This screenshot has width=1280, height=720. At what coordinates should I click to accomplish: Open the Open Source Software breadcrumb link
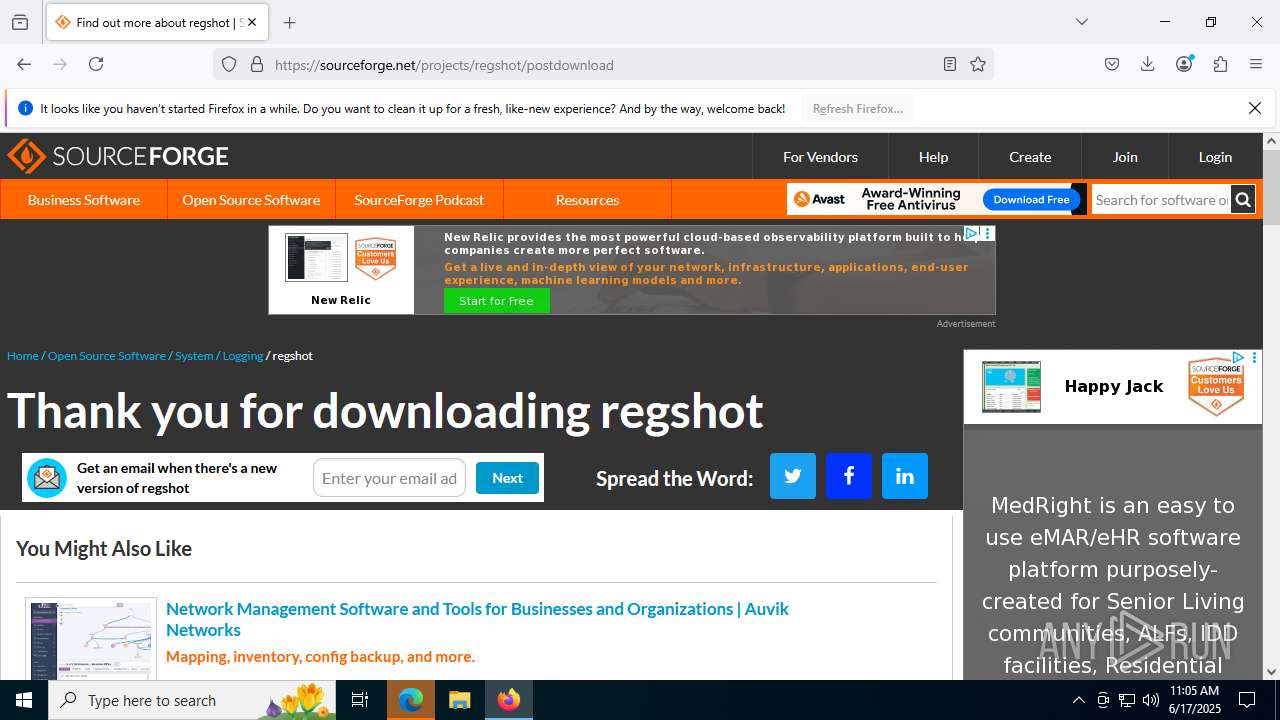107,356
